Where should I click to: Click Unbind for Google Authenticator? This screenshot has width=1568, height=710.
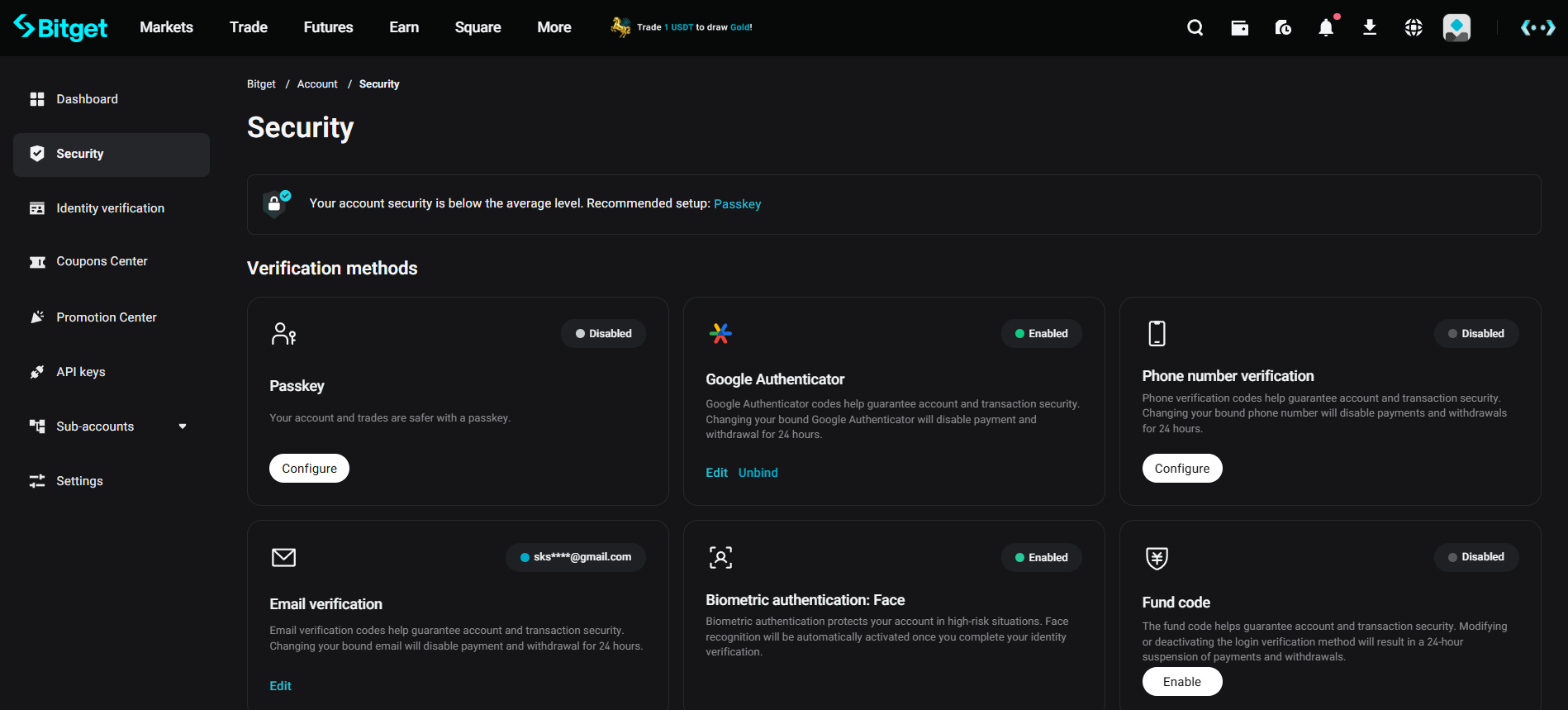tap(758, 473)
